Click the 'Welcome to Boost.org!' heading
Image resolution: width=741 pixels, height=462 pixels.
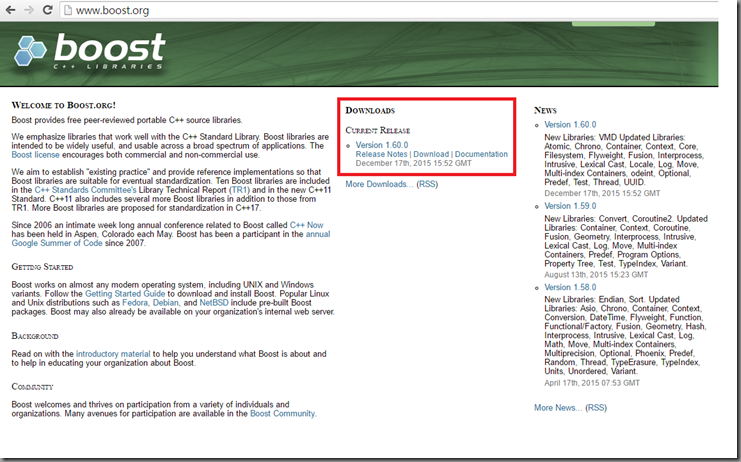click(x=63, y=105)
